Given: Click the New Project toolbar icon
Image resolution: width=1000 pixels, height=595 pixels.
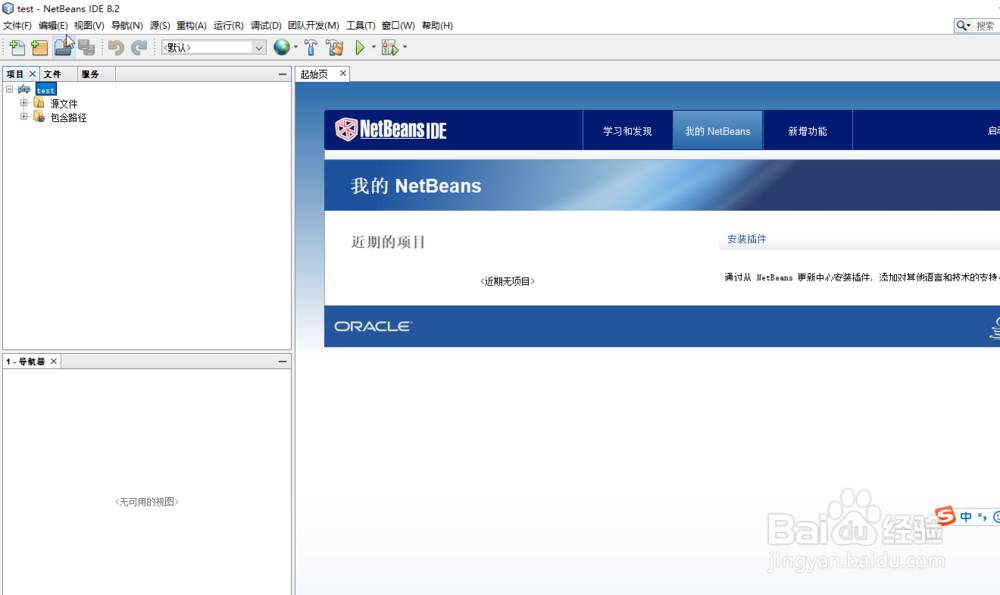Looking at the screenshot, I should 40,47.
